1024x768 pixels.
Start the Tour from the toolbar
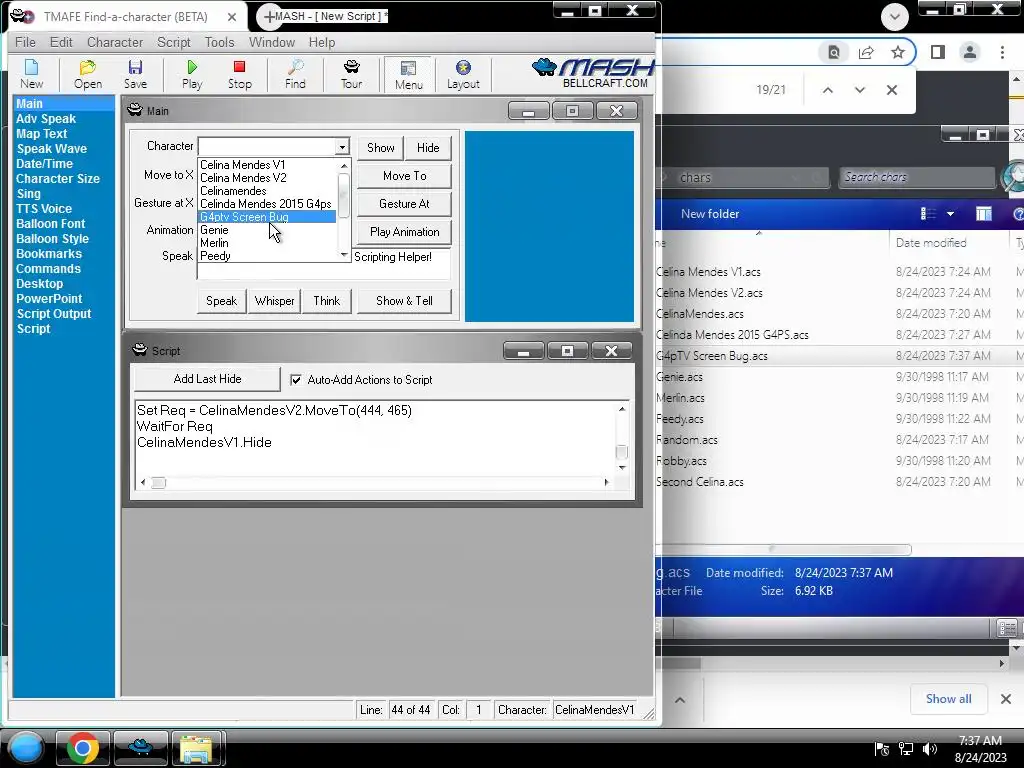[x=351, y=74]
